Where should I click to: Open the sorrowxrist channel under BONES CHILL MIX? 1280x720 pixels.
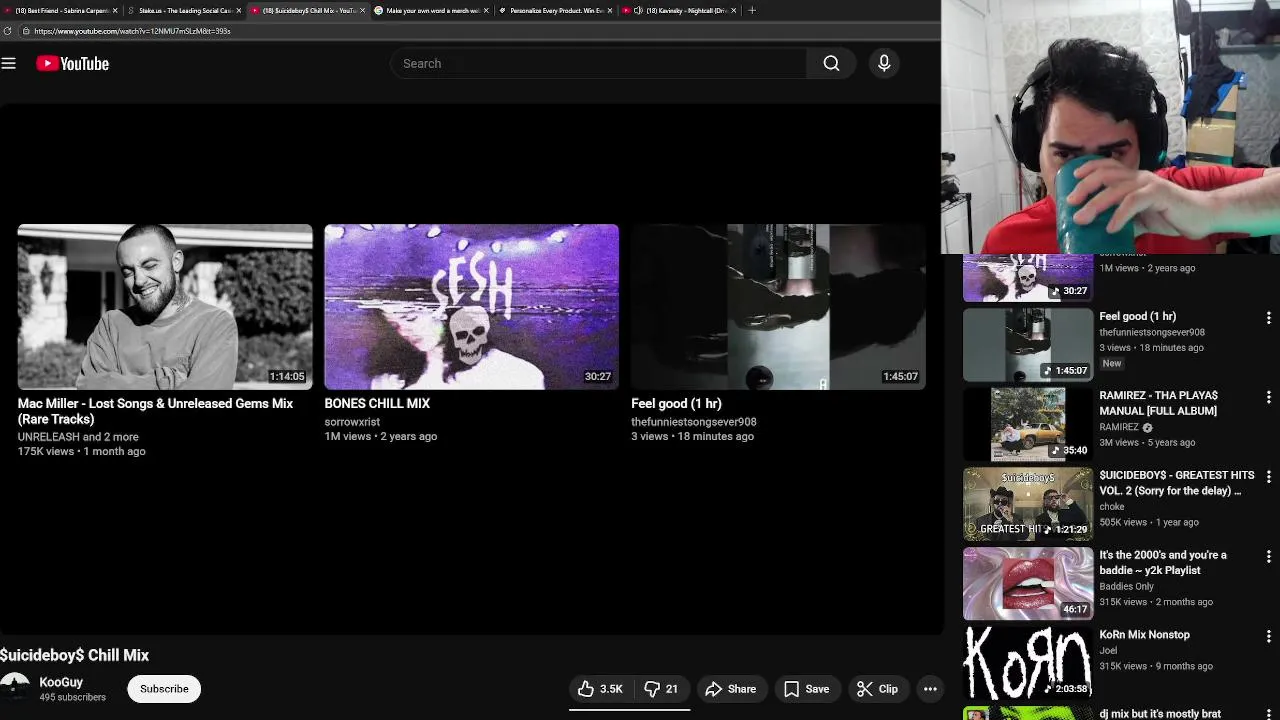(352, 422)
